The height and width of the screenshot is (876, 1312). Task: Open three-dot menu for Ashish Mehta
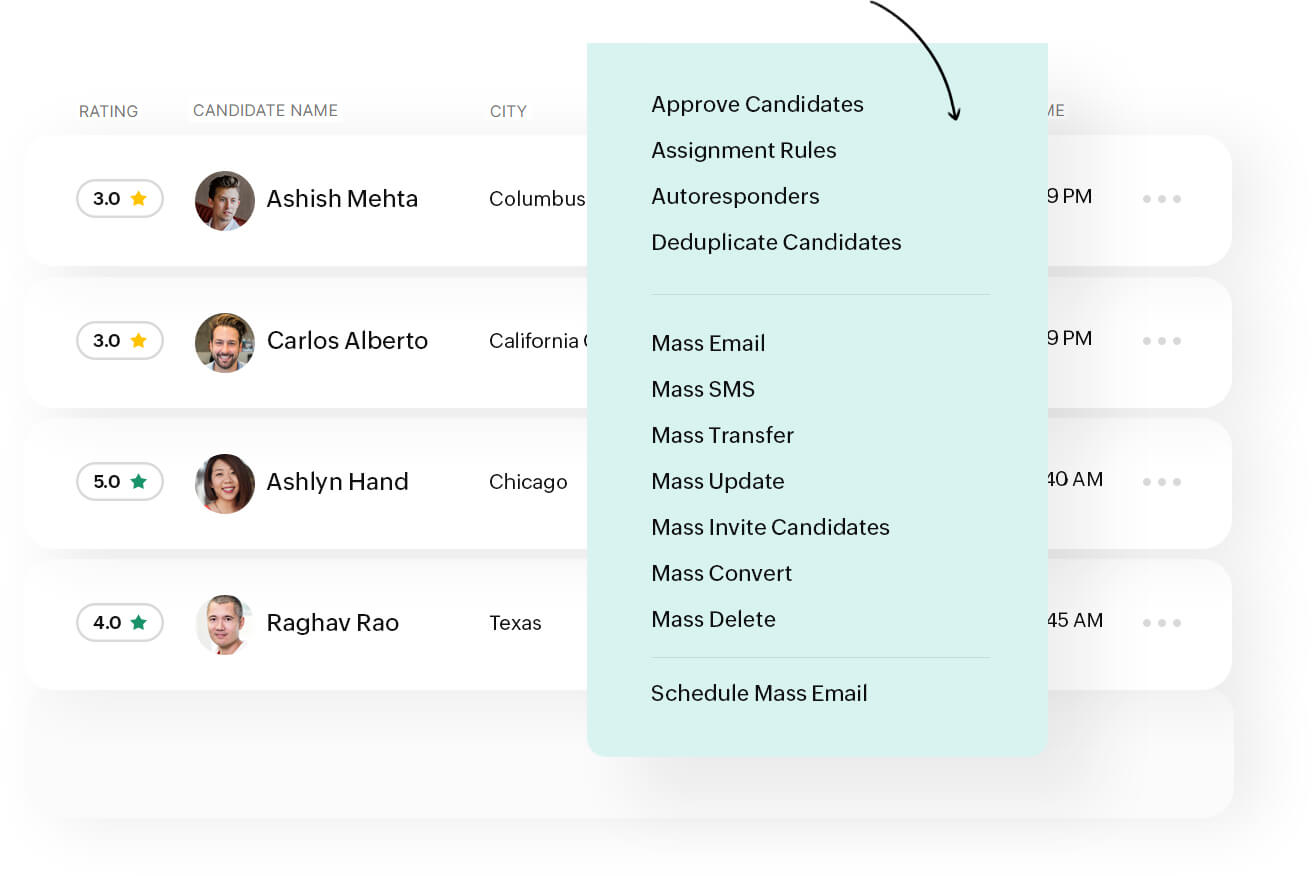click(1162, 199)
